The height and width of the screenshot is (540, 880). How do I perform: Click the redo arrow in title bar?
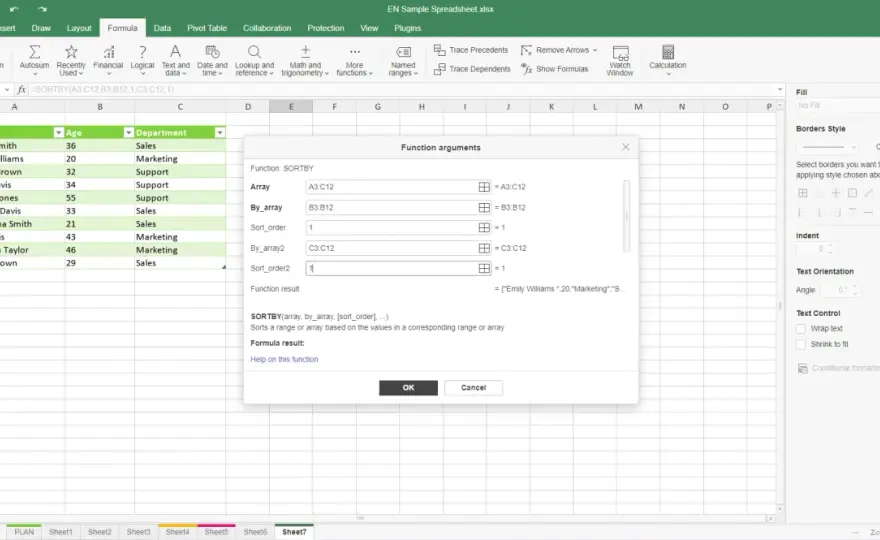(x=43, y=9)
